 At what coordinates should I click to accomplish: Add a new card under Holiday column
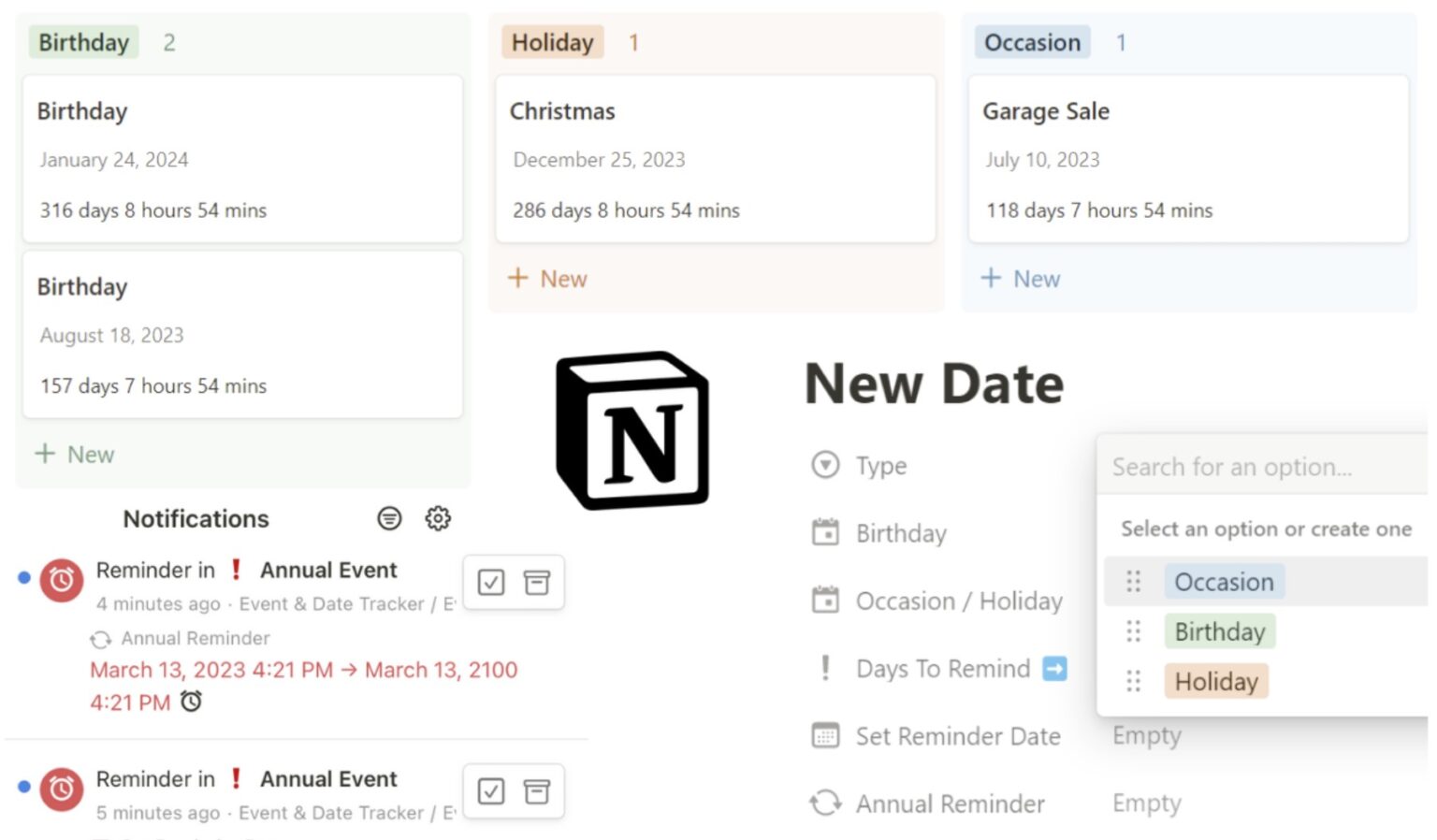coord(548,279)
